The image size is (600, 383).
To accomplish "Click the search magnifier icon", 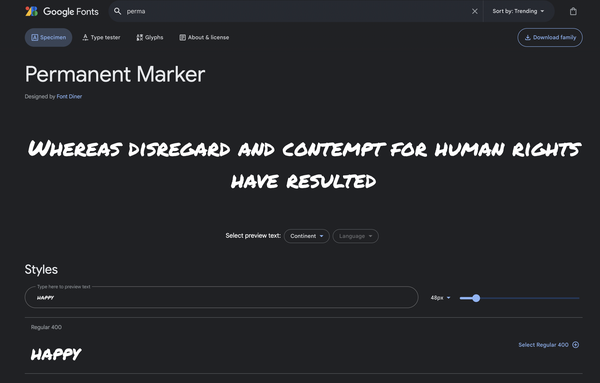I will pos(118,11).
